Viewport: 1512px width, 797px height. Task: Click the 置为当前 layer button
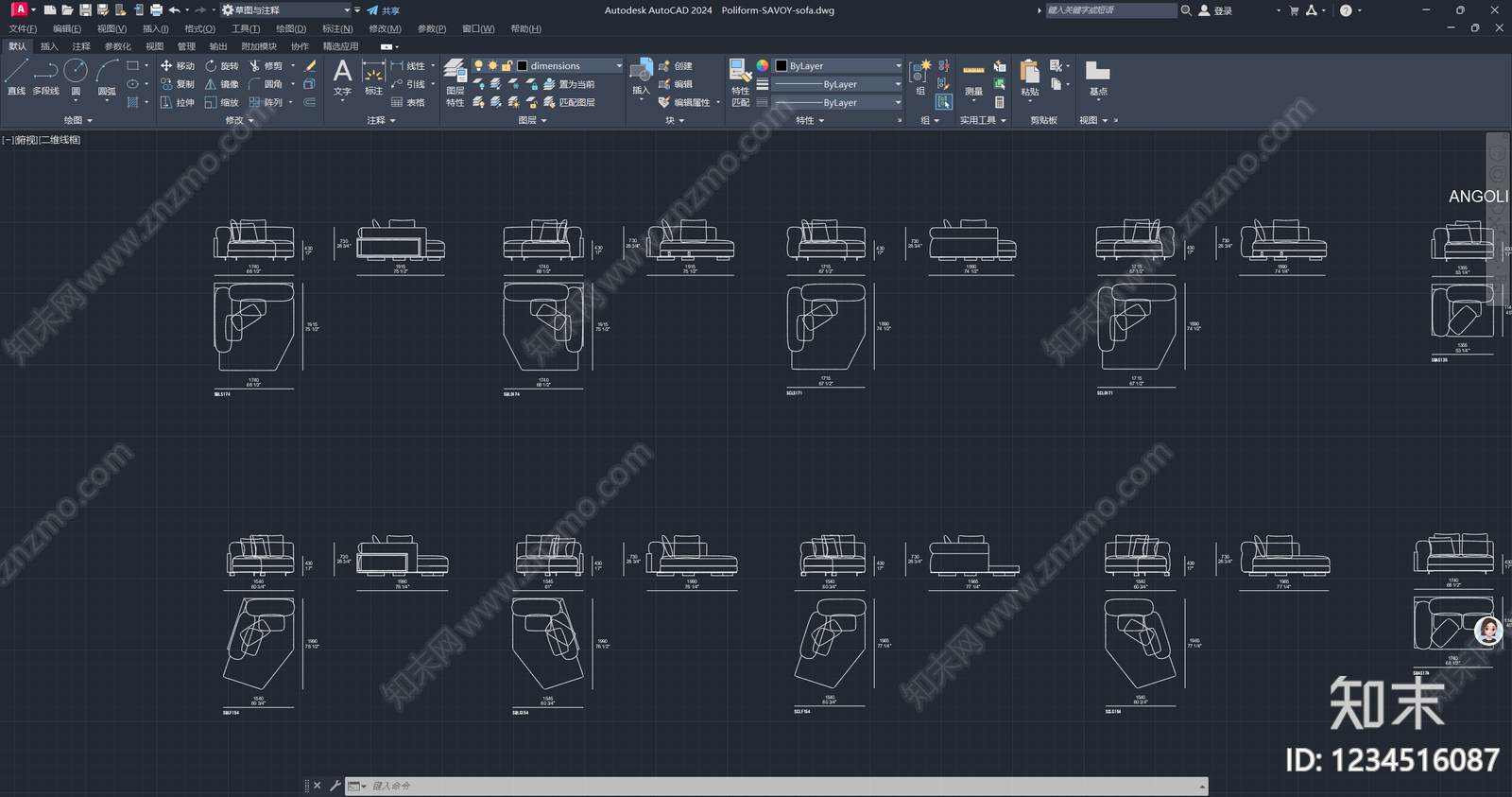point(570,84)
